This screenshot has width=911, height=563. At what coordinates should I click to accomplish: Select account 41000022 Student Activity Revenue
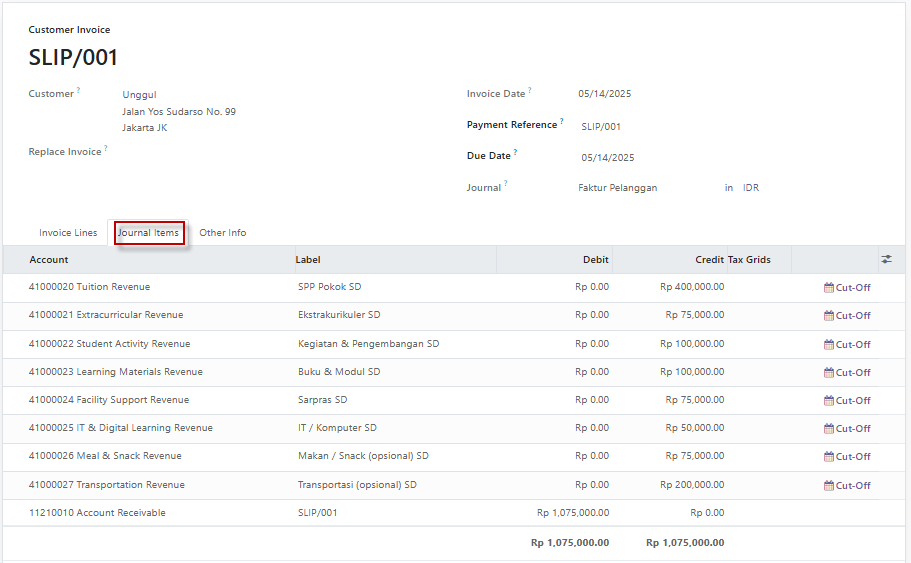(x=109, y=343)
